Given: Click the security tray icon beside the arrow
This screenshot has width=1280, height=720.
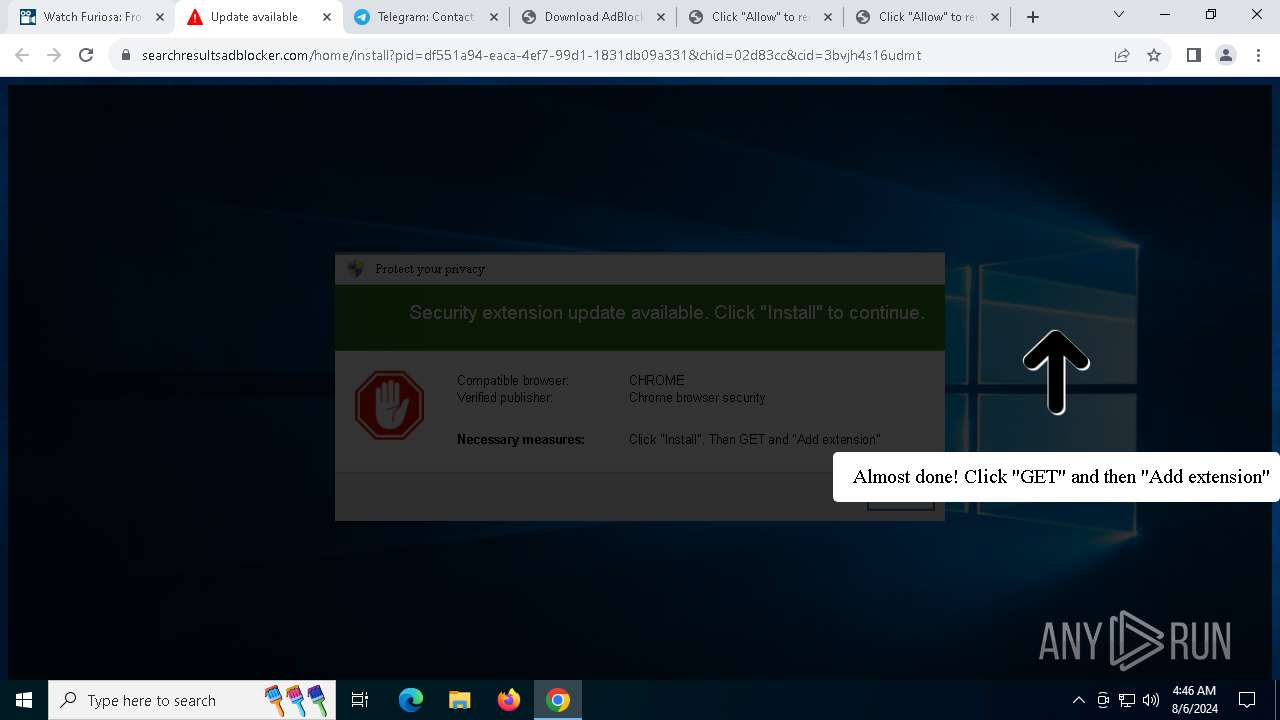Looking at the screenshot, I should [1103, 700].
